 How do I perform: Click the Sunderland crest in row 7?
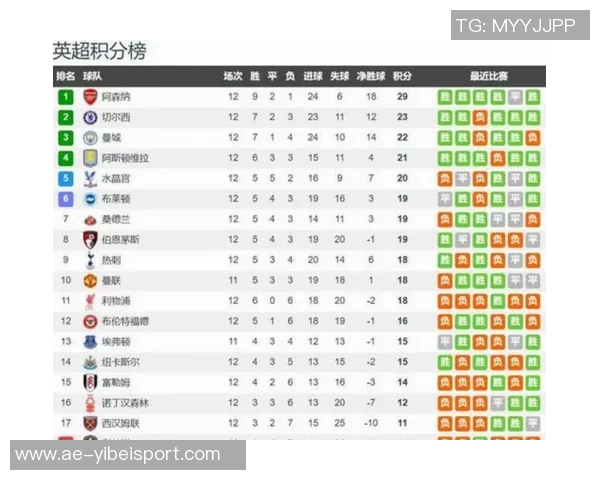[x=90, y=219]
